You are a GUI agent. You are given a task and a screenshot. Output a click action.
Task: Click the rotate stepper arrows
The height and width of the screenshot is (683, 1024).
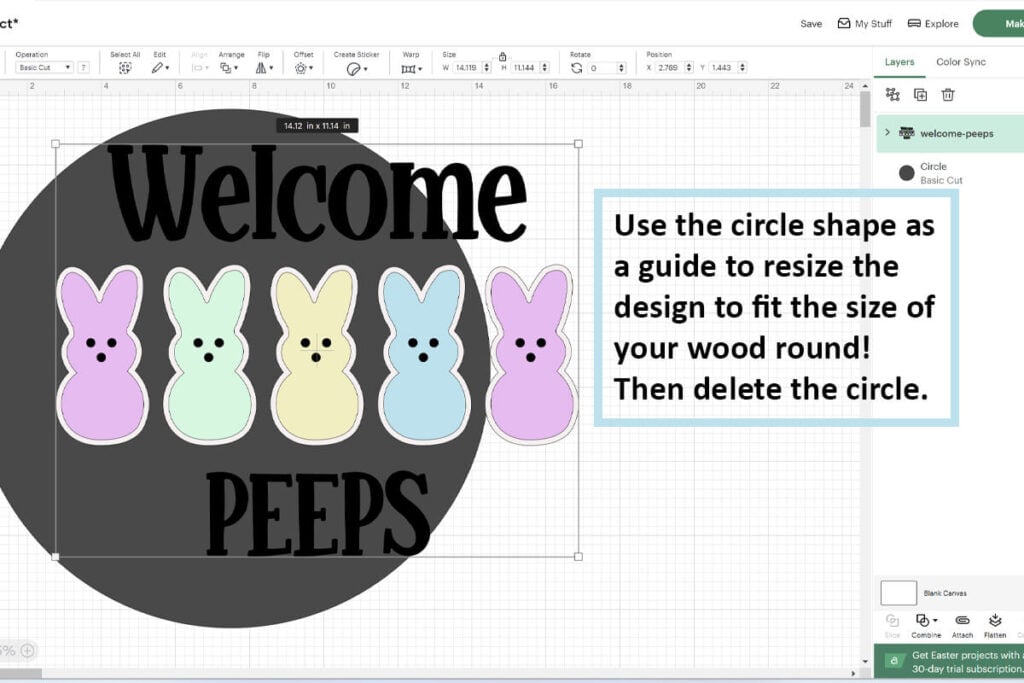pos(621,67)
